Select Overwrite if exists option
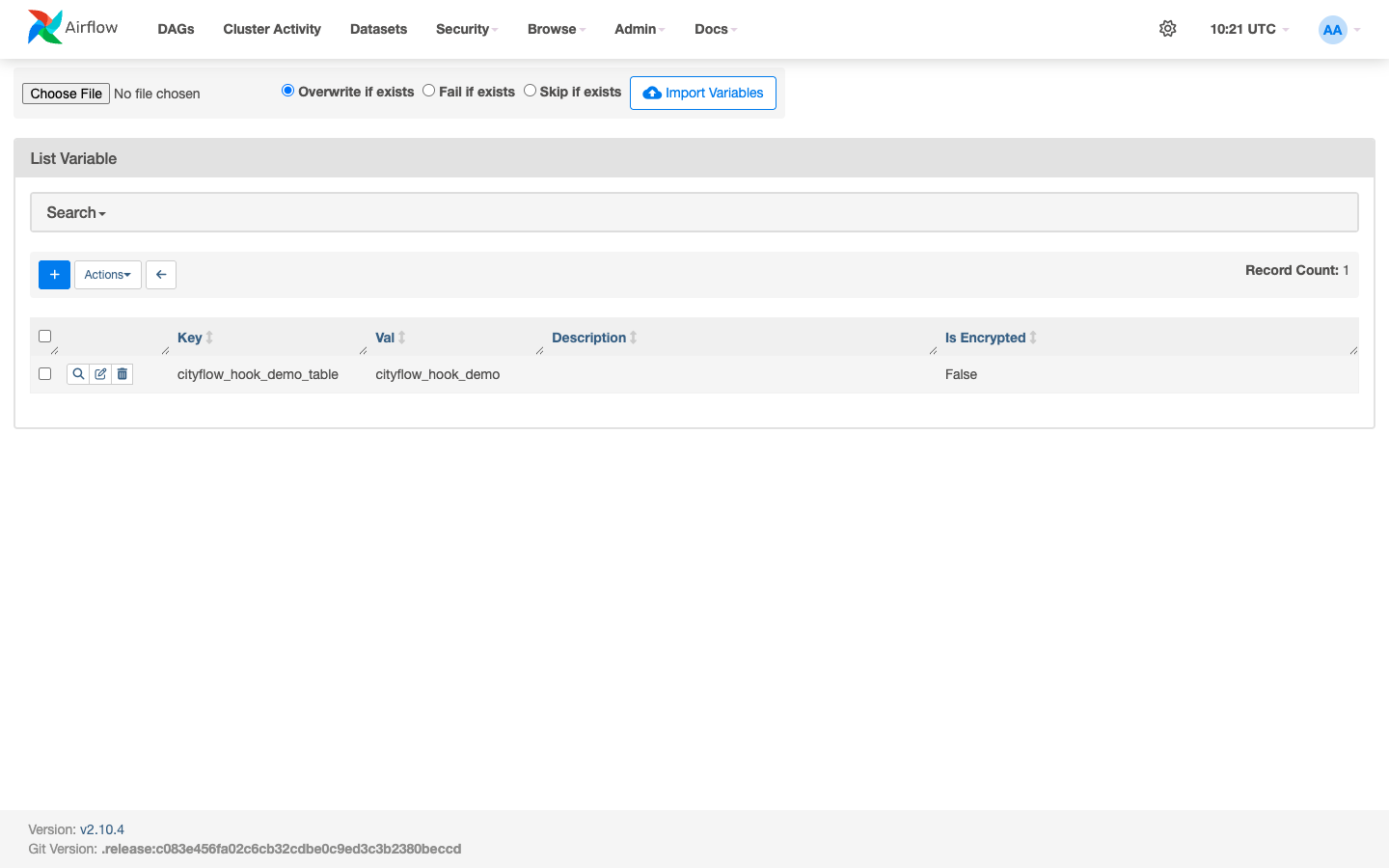The image size is (1389, 868). [287, 91]
